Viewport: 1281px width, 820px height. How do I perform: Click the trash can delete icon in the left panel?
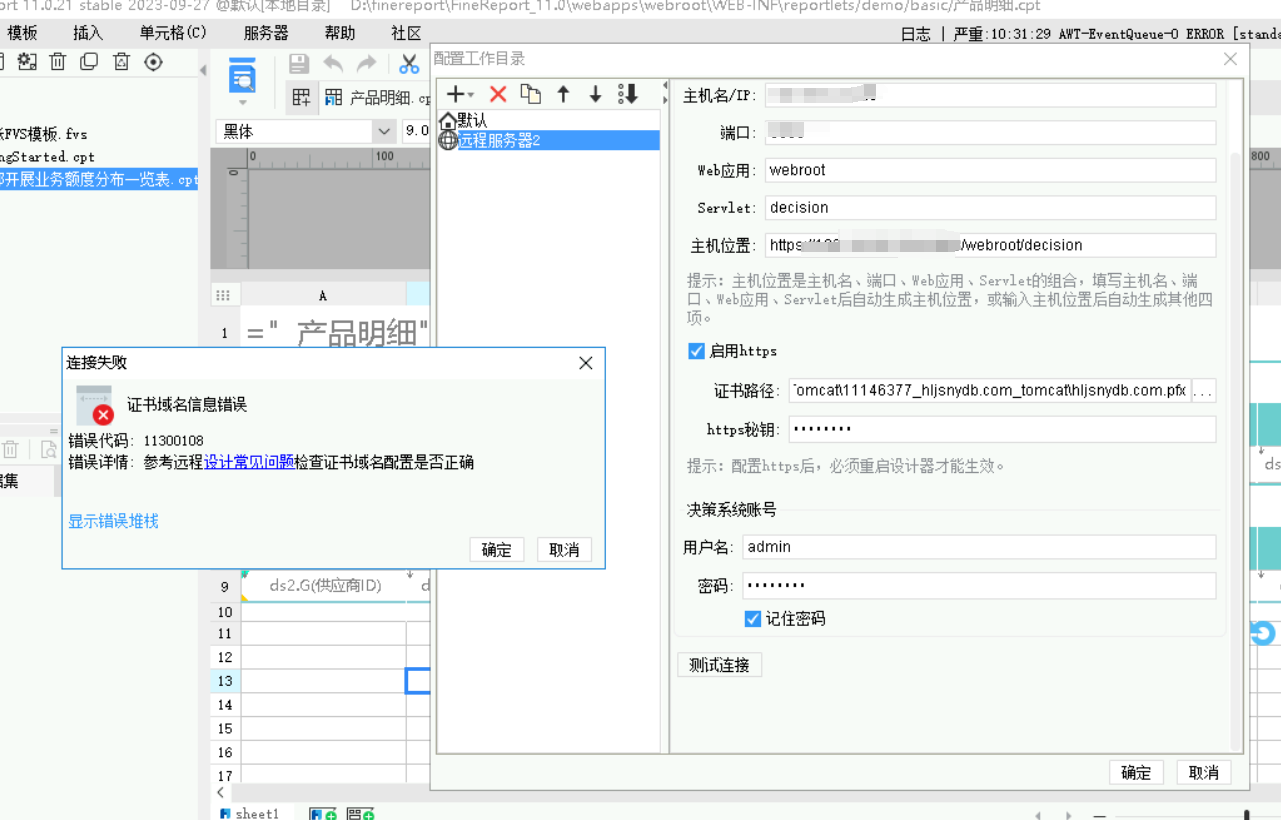(58, 62)
